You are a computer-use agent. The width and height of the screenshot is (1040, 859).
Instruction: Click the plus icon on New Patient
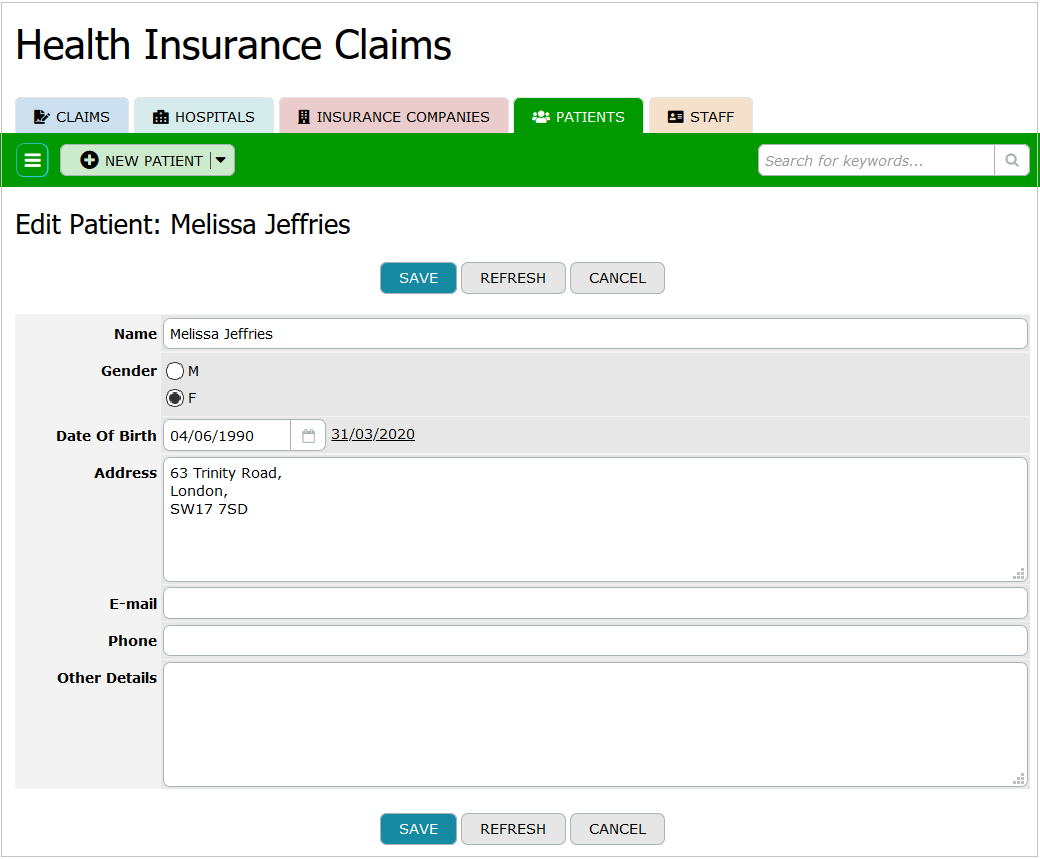pos(90,160)
